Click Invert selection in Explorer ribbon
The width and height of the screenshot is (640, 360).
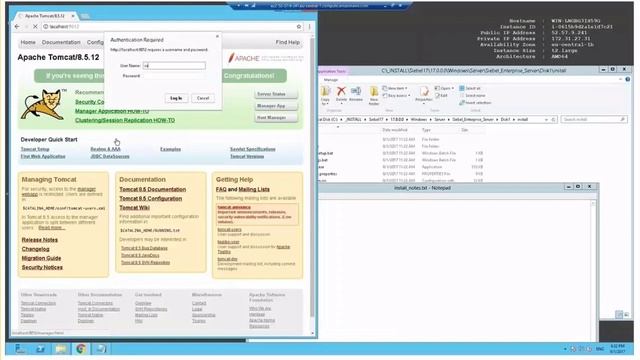pos(476,103)
